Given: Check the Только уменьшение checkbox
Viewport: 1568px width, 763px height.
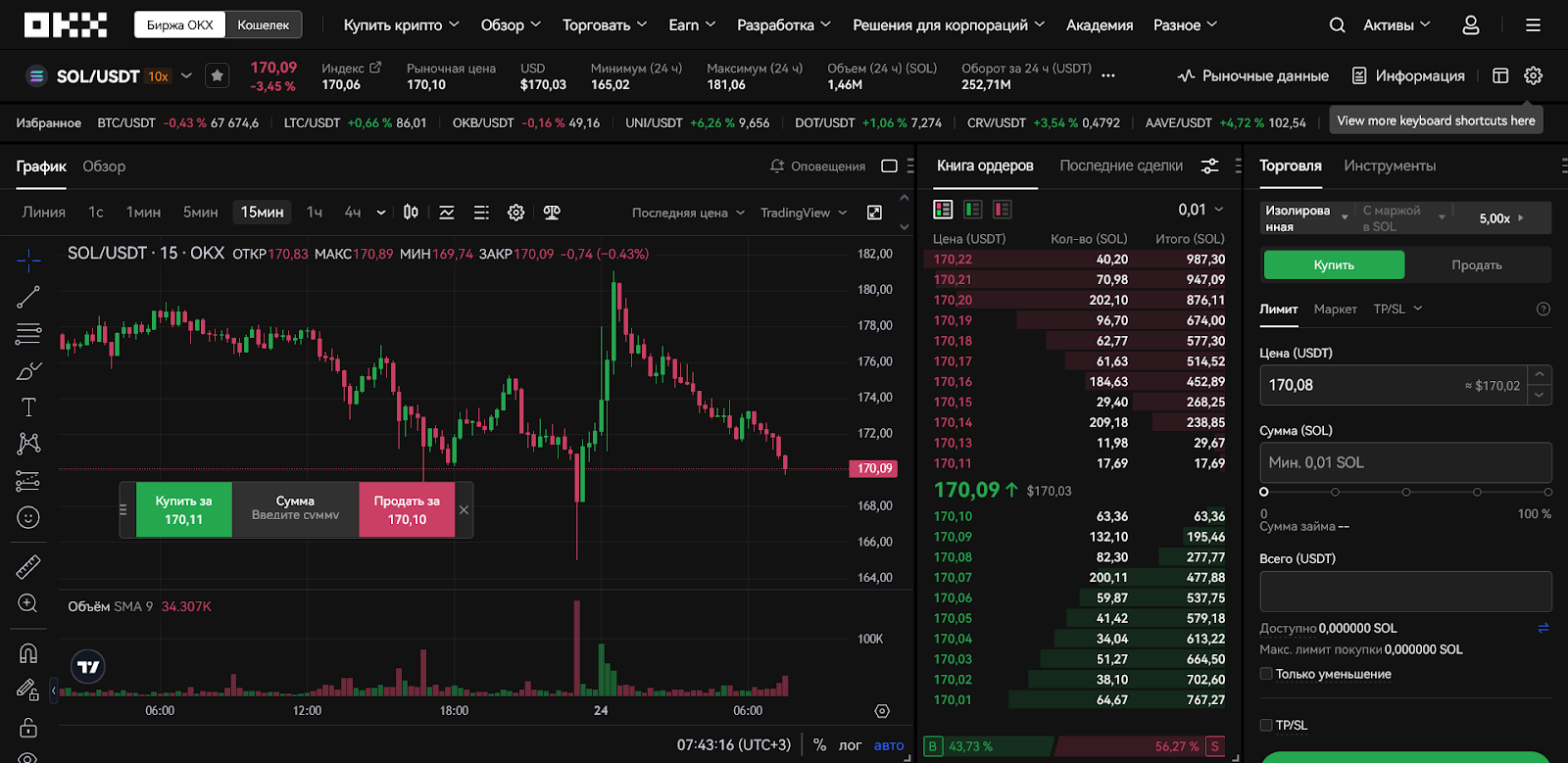Looking at the screenshot, I should (x=1266, y=674).
